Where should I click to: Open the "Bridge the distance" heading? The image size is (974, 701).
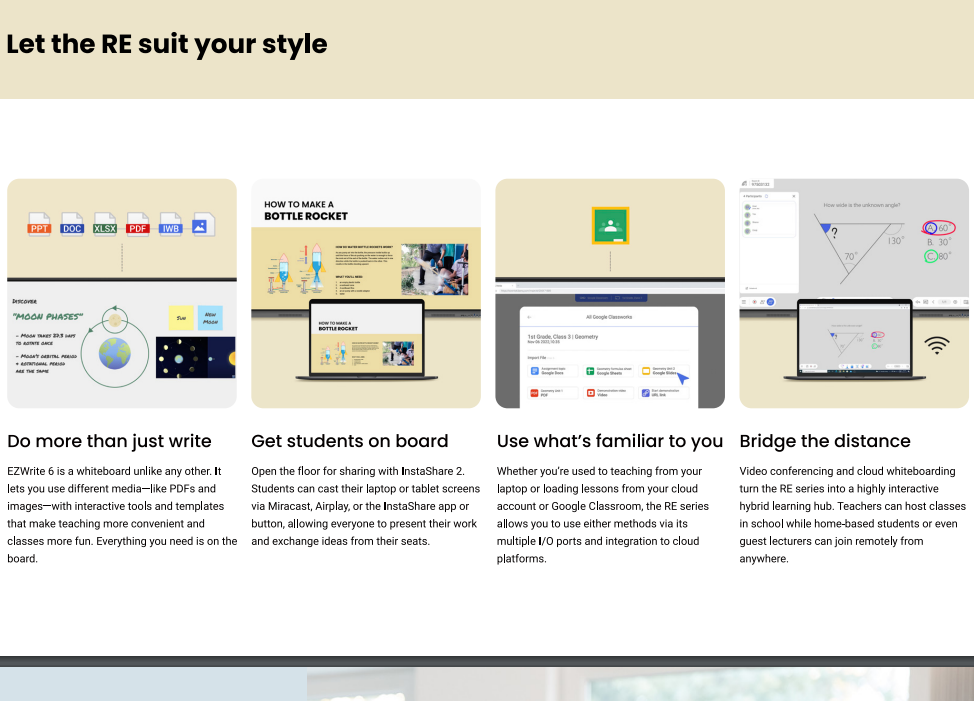(x=825, y=441)
